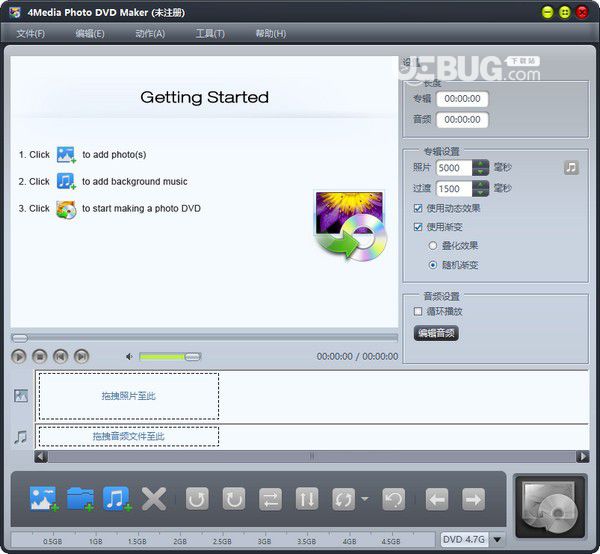The image size is (600, 554).
Task: Click the Stop button
Action: click(x=39, y=357)
